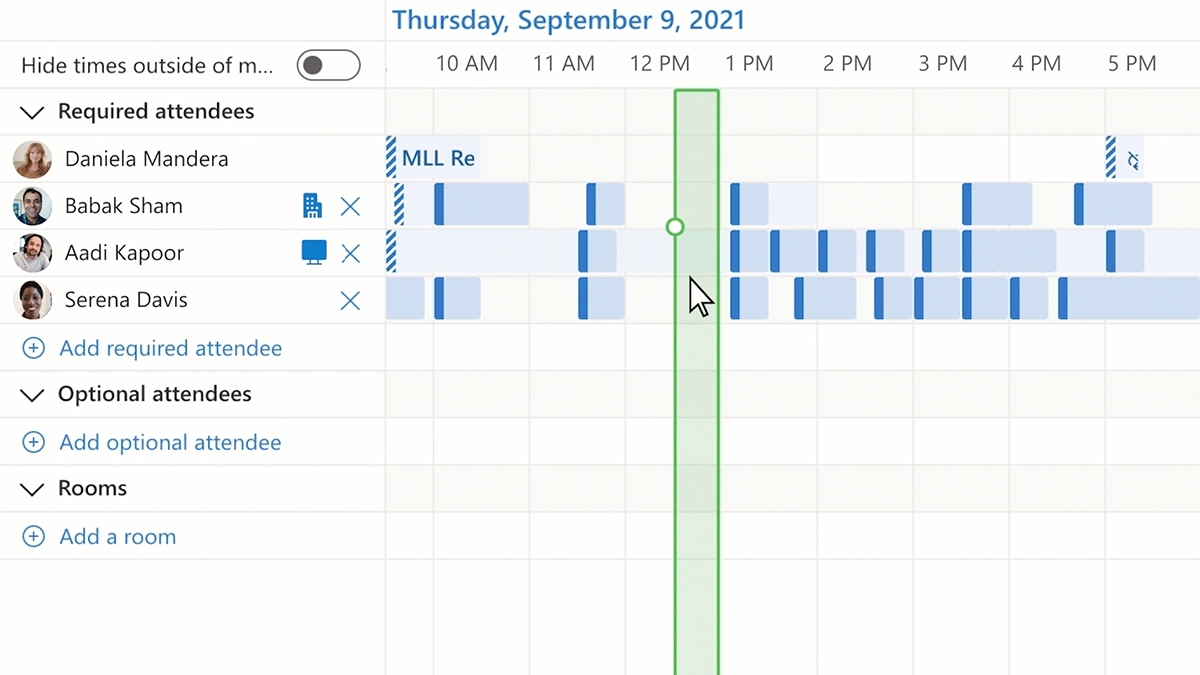
Task: Open Daniela Mandera's MLL Re event
Action: pos(438,159)
